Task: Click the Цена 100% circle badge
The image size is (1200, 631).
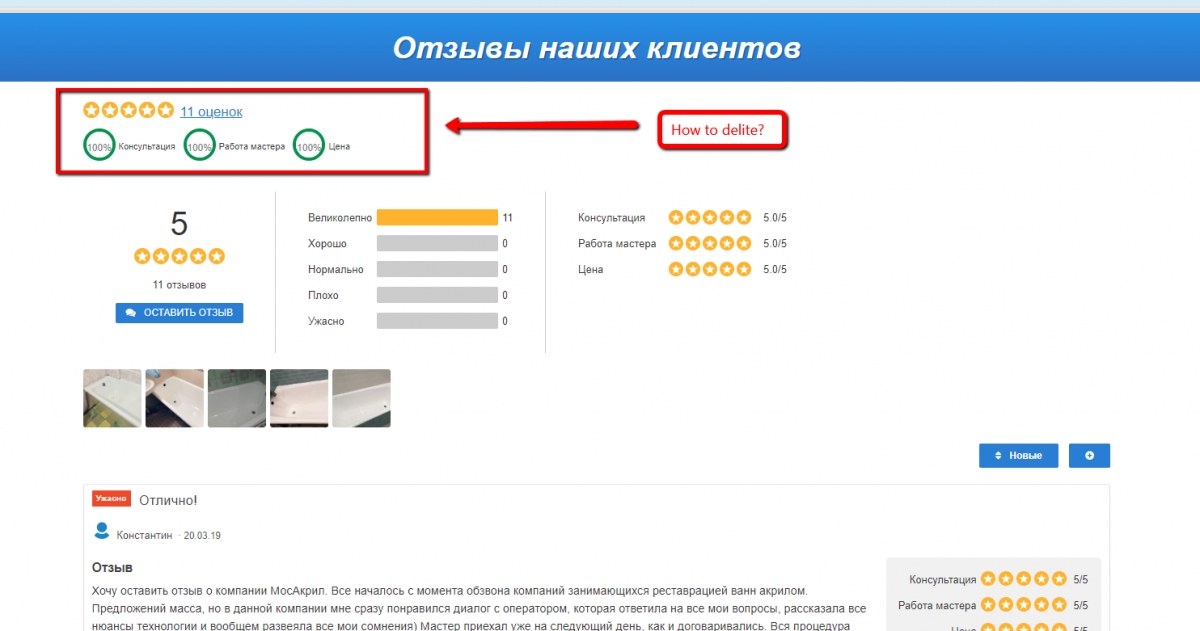Action: (x=310, y=147)
